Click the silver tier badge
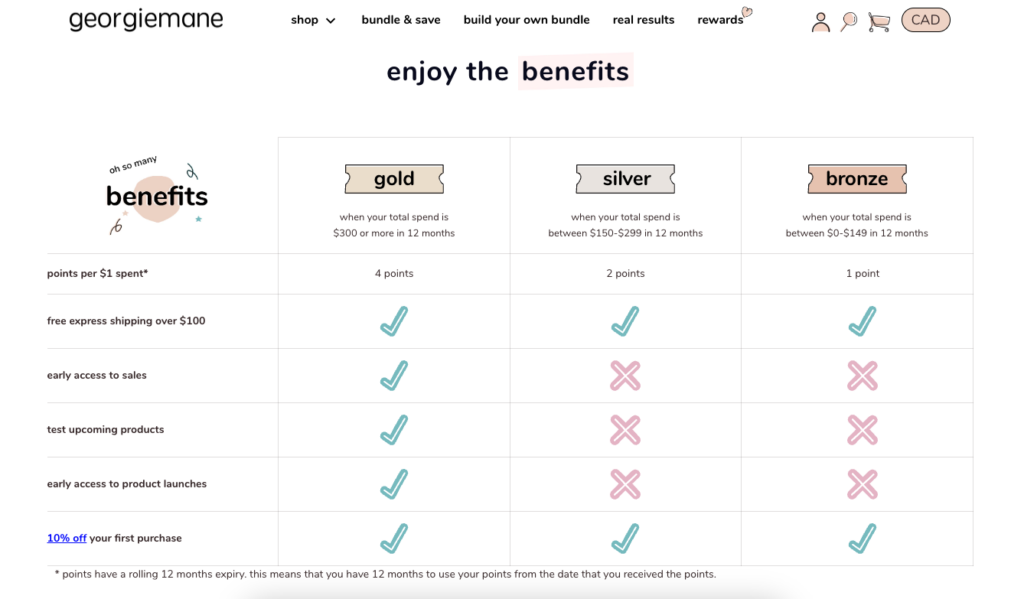1024x599 pixels. pos(626,179)
